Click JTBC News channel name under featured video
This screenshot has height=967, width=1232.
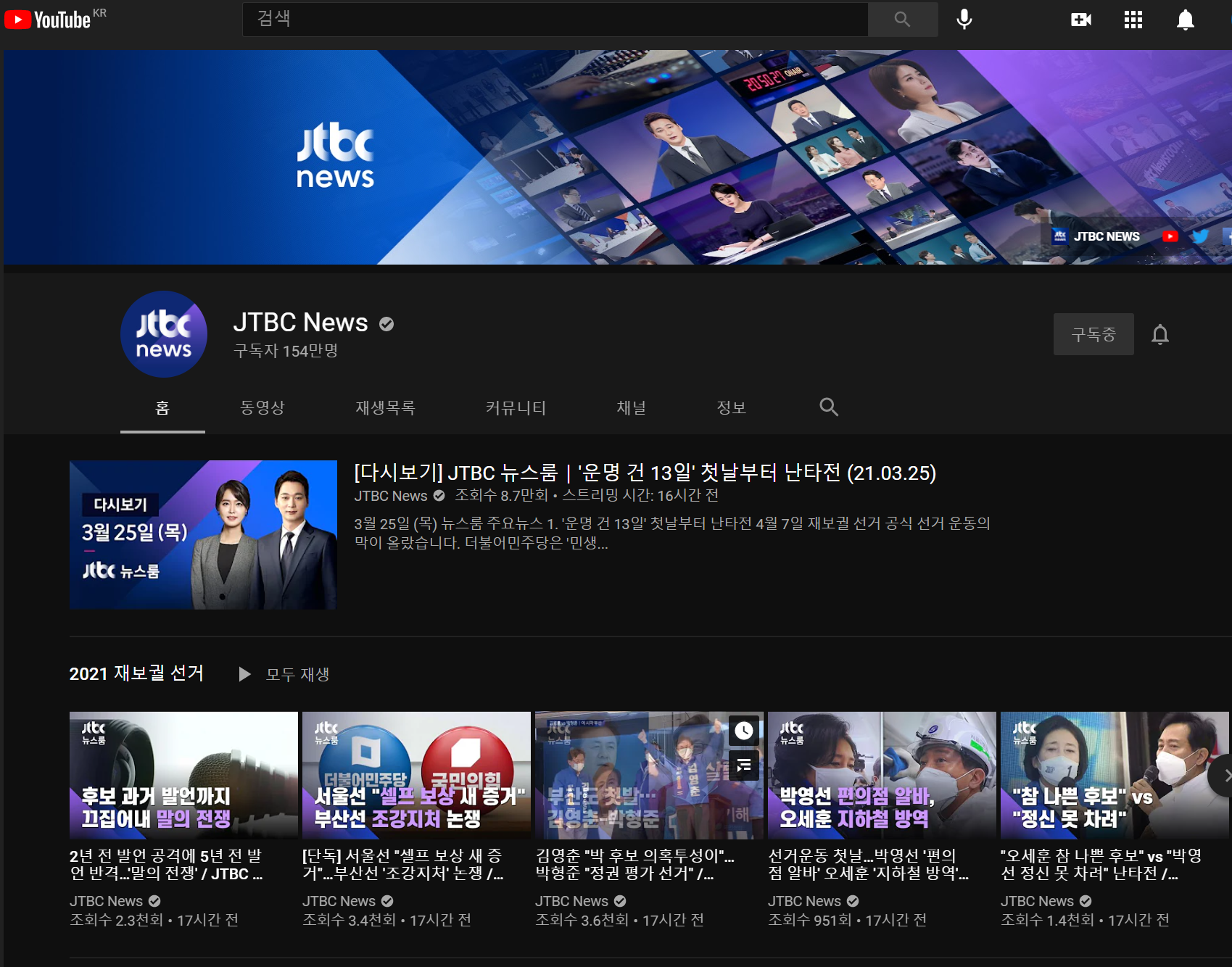(x=391, y=496)
